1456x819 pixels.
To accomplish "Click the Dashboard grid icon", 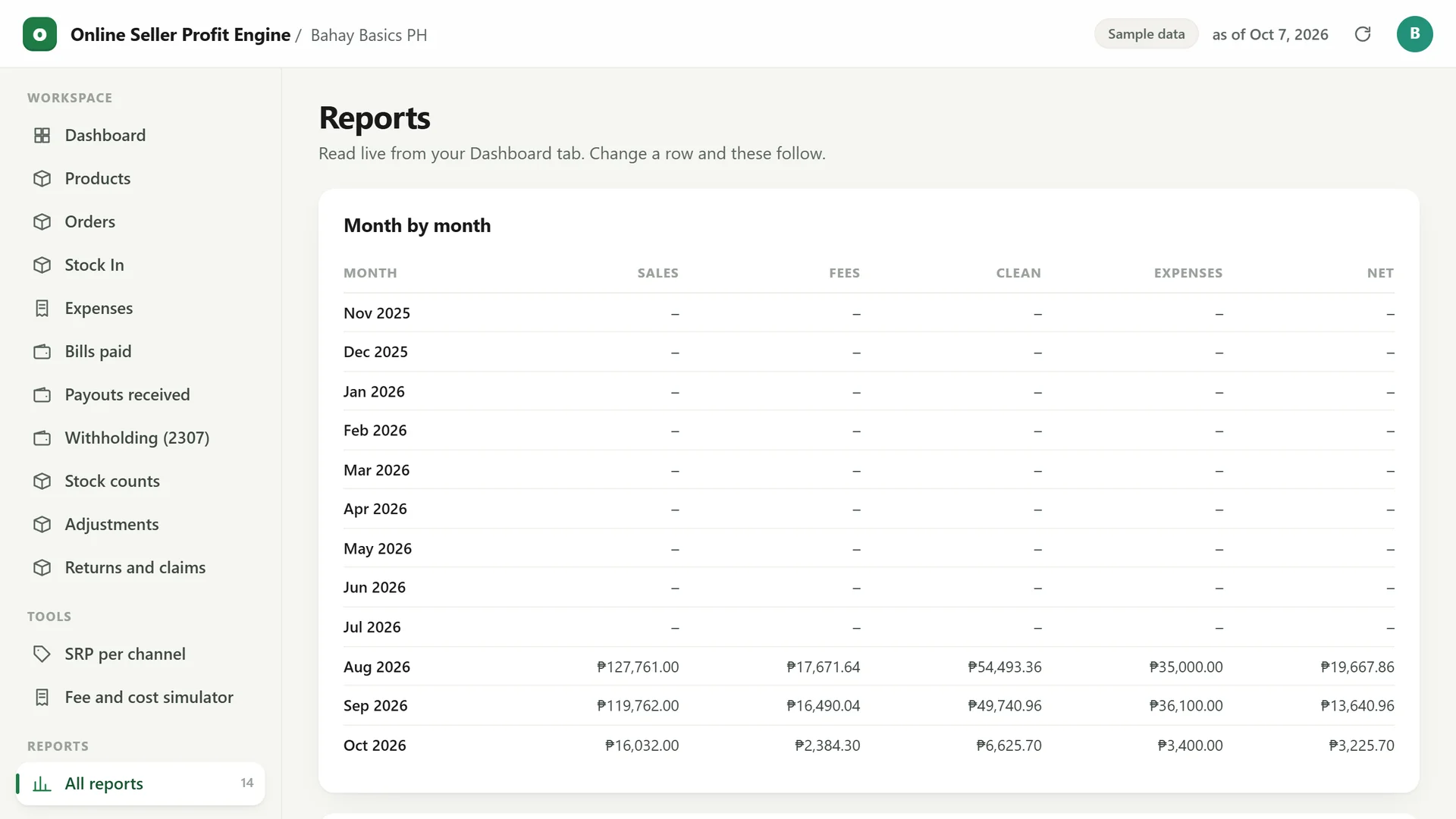I will point(42,135).
